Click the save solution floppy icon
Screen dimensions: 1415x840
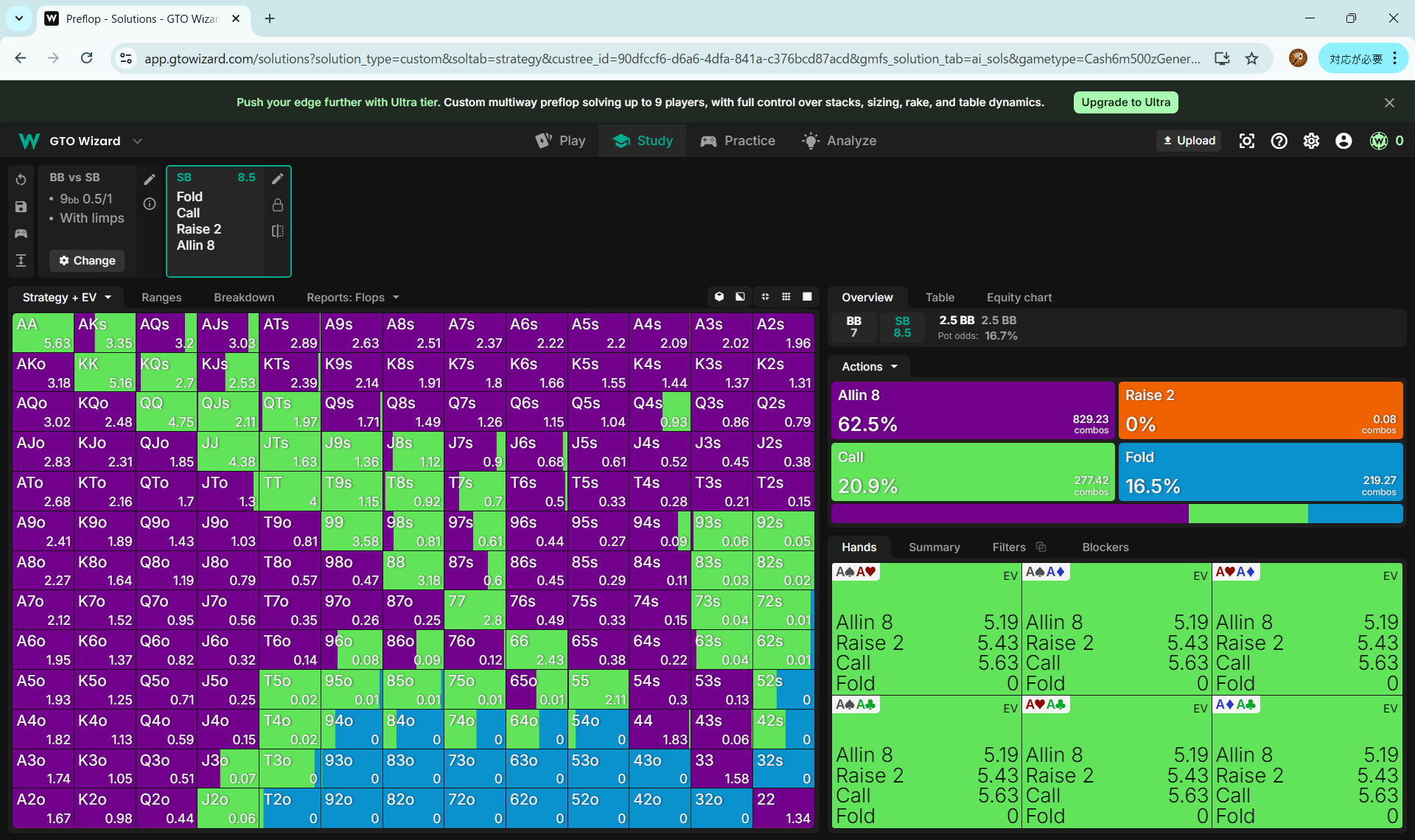coord(21,207)
